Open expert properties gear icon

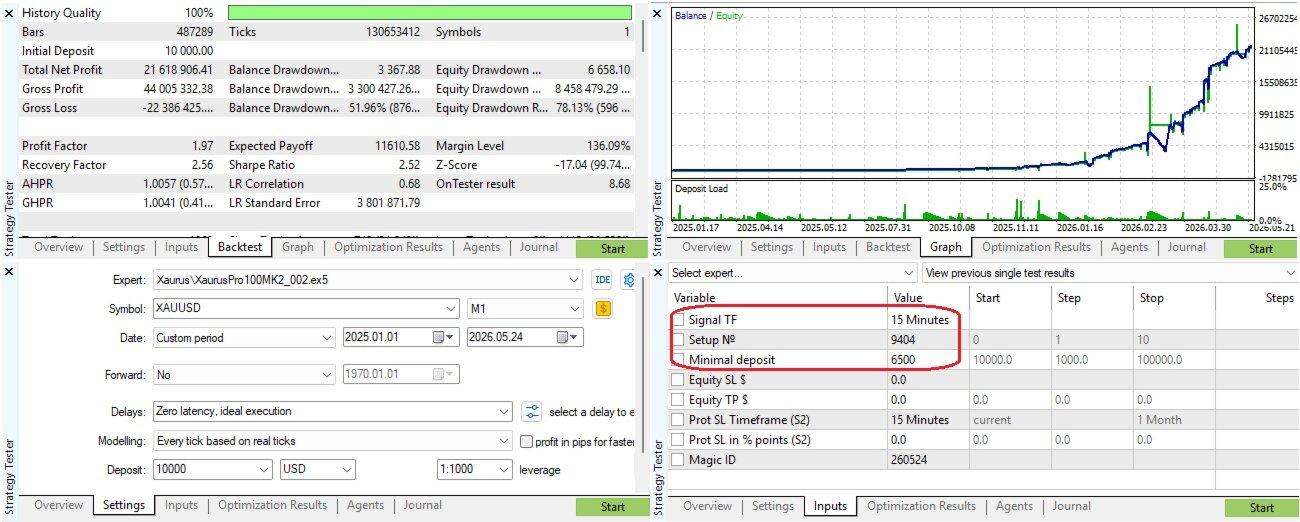point(629,280)
